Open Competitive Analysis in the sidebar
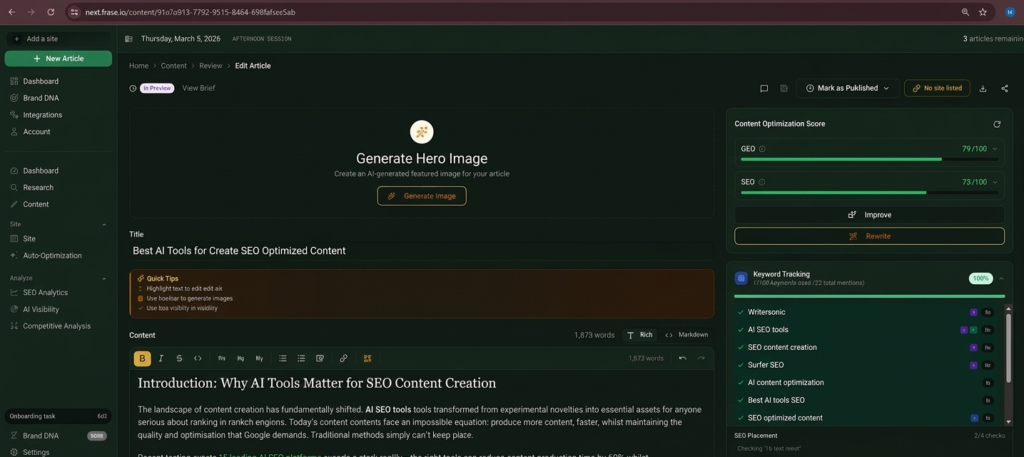The image size is (1024, 457). pos(57,326)
